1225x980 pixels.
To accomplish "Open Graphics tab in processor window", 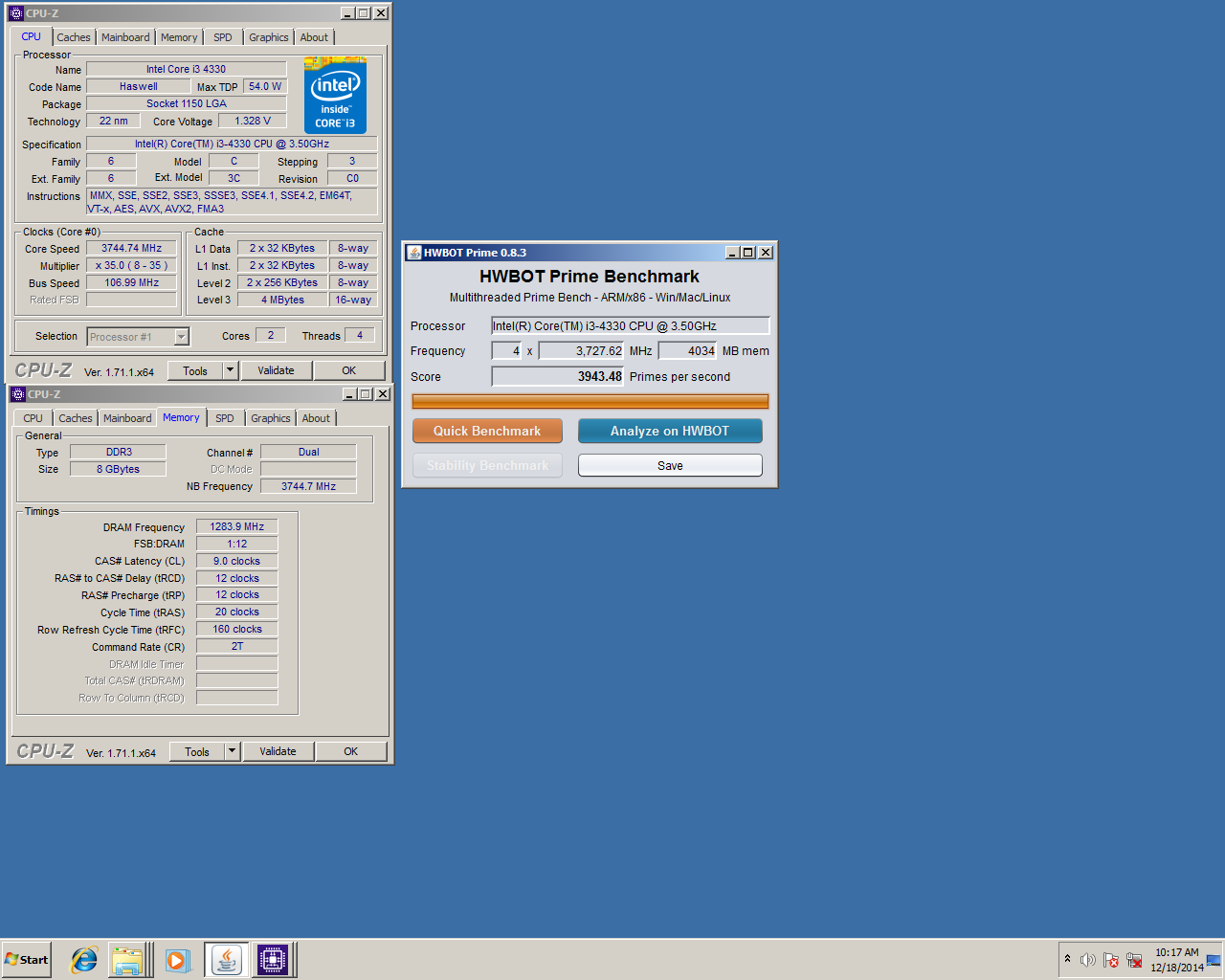I will pyautogui.click(x=269, y=37).
